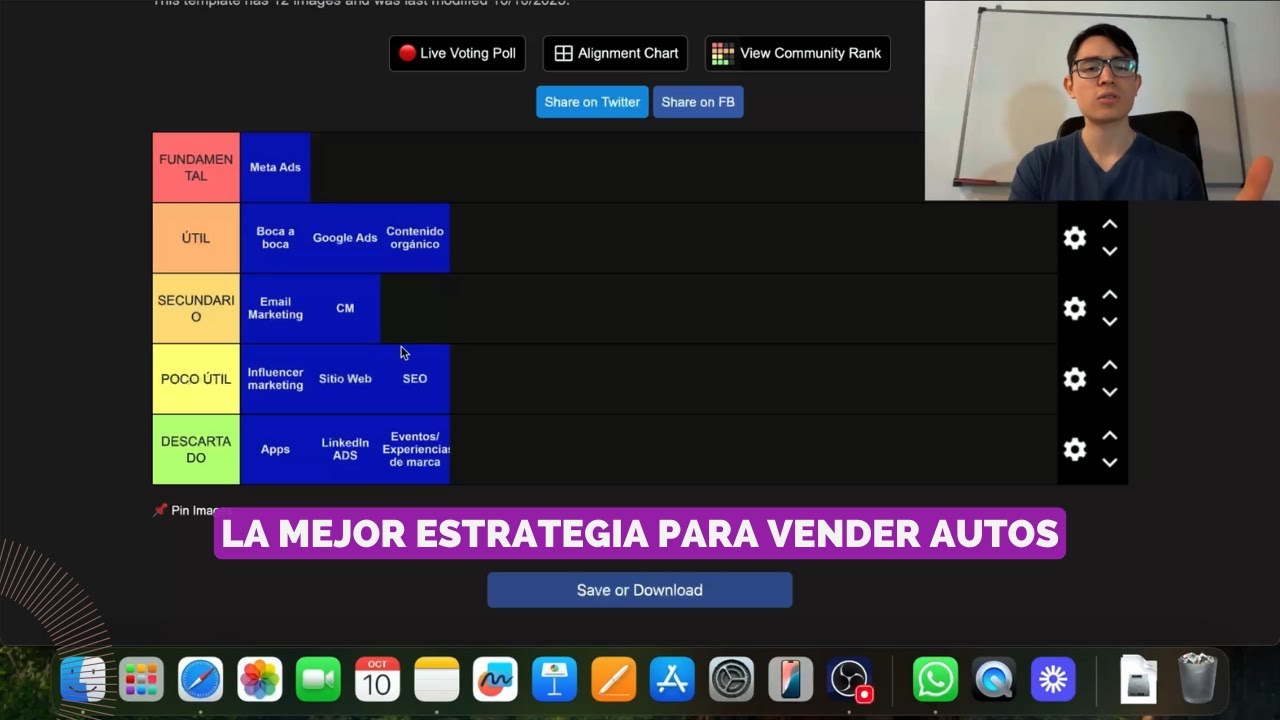The height and width of the screenshot is (720, 1280).
Task: Select the red FUNDAMENTAL tier label
Action: (x=196, y=167)
